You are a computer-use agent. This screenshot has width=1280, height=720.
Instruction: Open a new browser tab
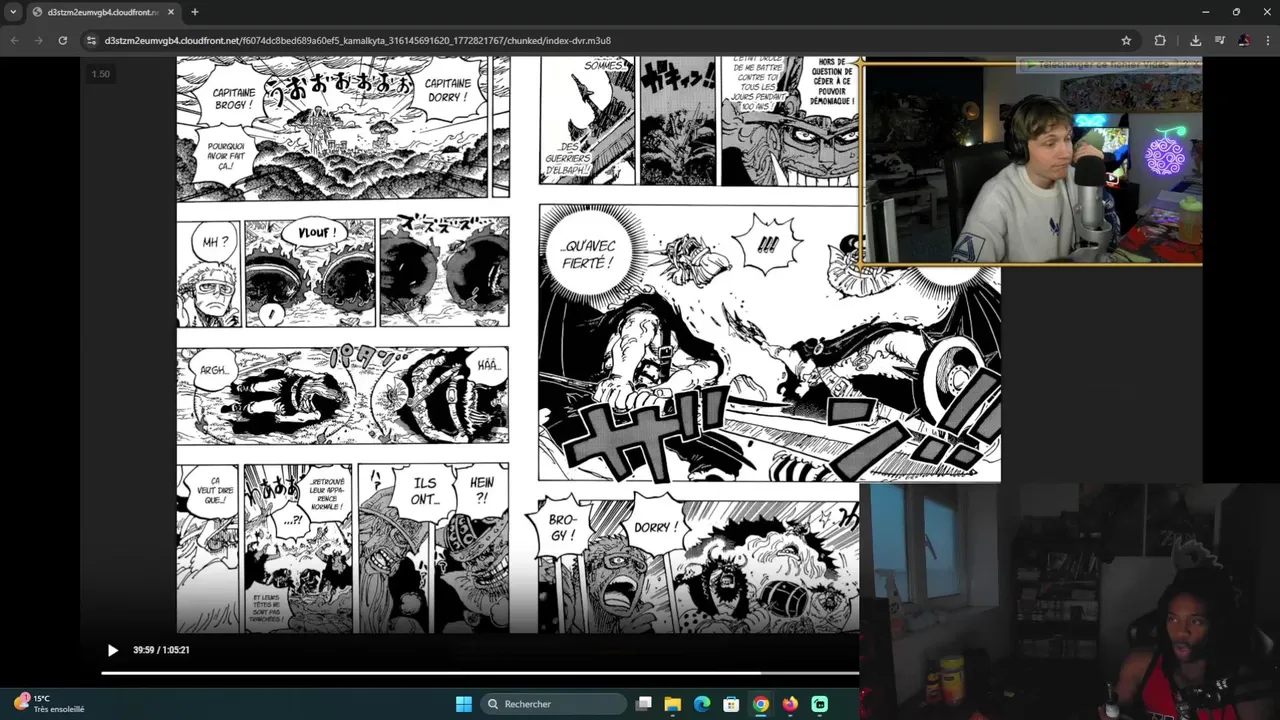pos(194,12)
